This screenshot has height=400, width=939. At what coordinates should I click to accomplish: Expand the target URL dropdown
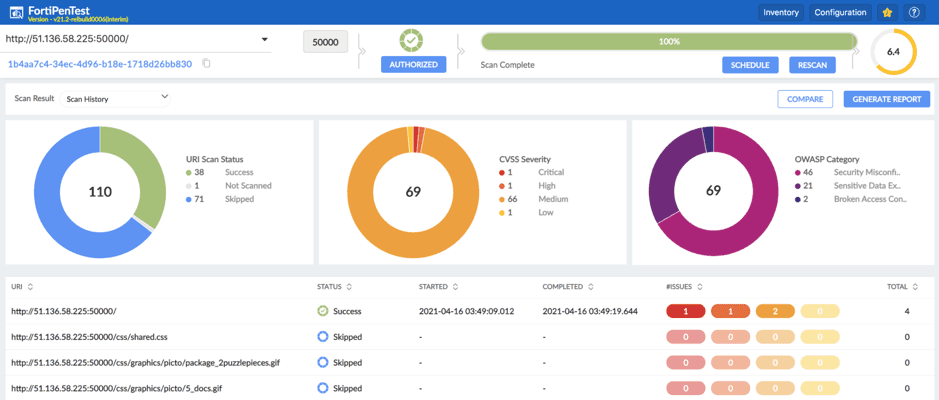click(x=264, y=40)
